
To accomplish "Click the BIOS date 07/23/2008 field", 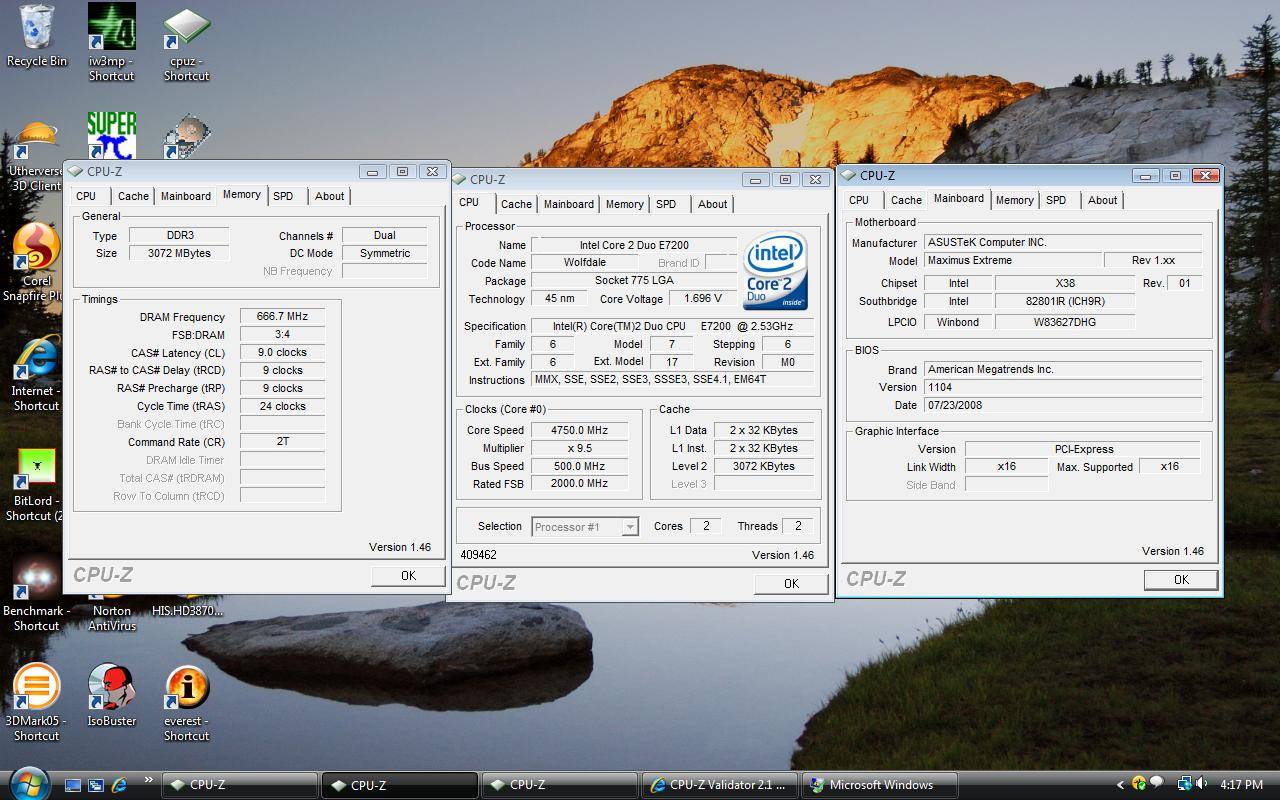I will click(x=1062, y=405).
